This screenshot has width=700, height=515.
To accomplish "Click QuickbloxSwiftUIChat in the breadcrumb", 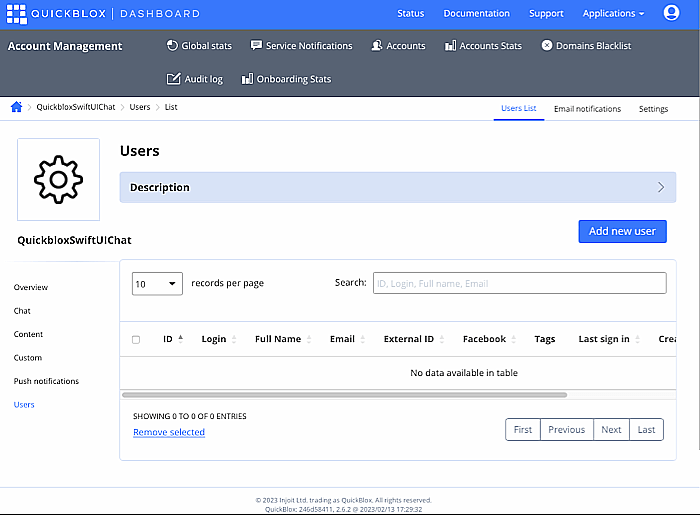I will tap(75, 107).
